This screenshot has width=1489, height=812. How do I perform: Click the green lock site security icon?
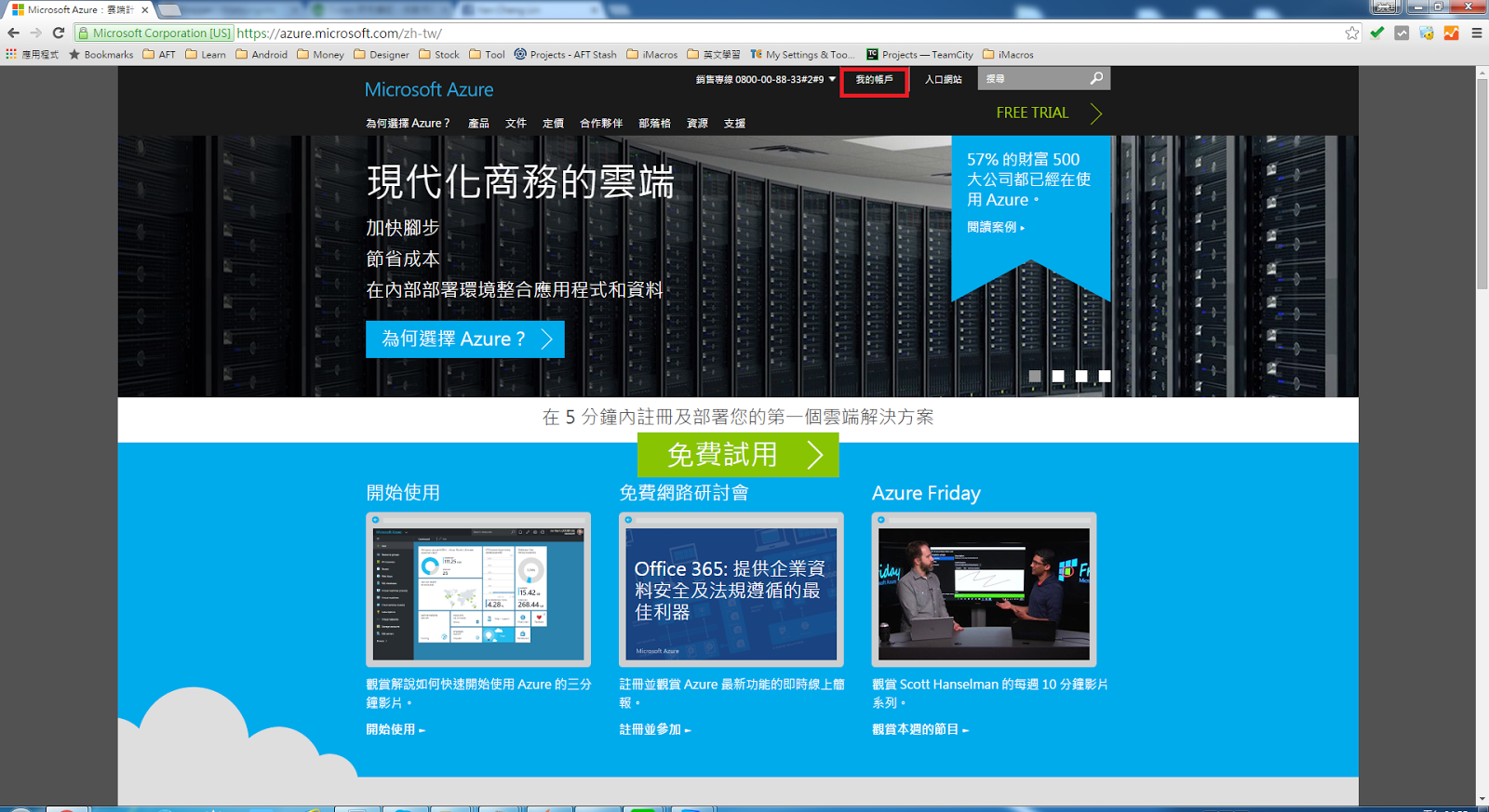pyautogui.click(x=83, y=33)
